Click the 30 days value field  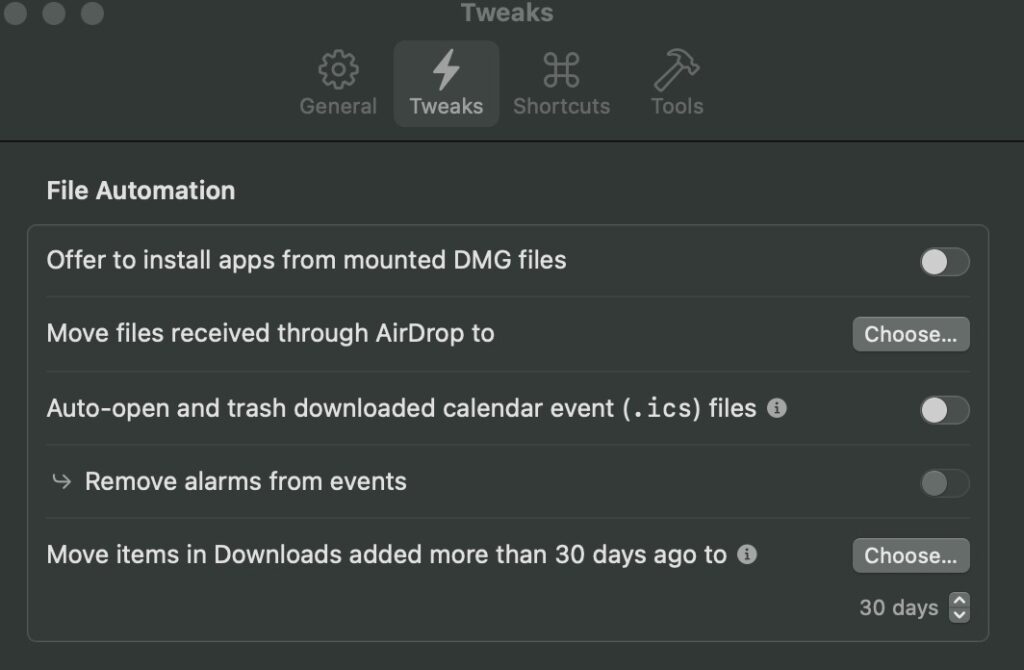(x=899, y=608)
